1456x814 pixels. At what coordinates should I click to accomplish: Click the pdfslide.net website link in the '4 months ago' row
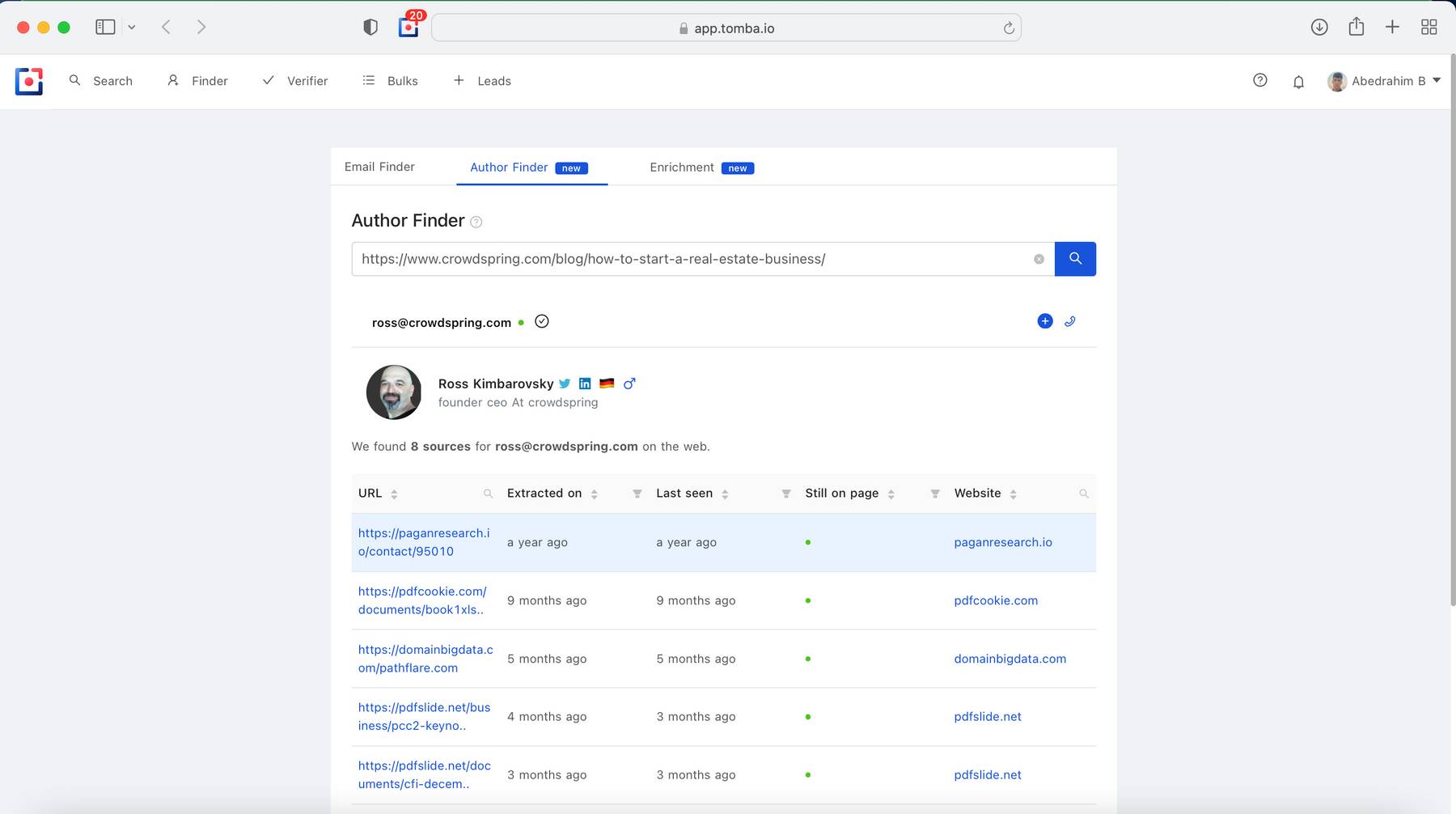[x=988, y=716]
